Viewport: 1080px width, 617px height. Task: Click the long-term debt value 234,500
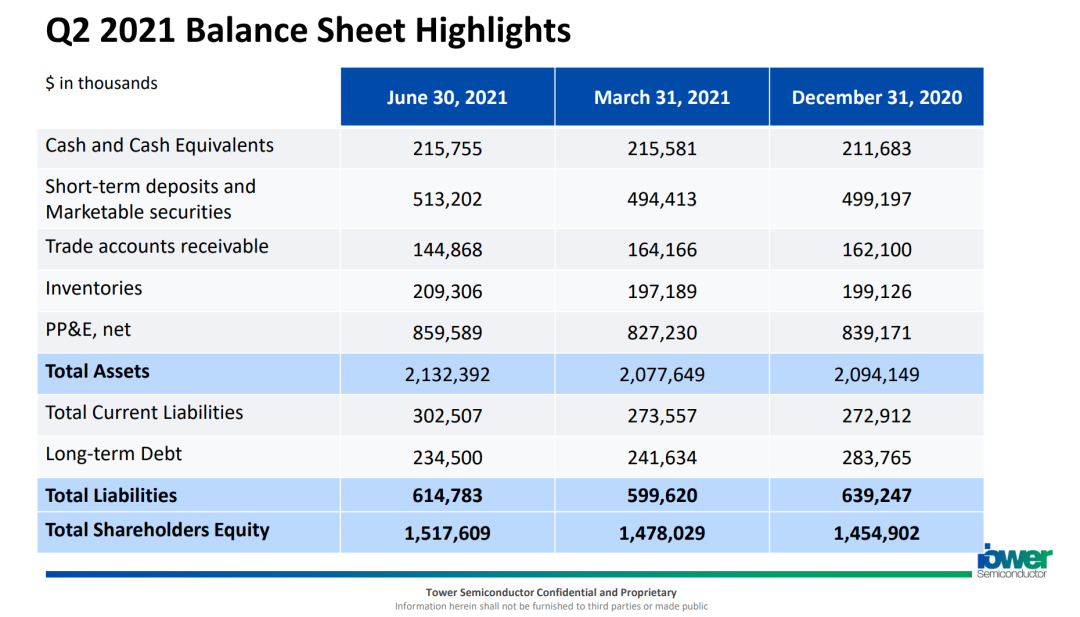[x=447, y=457]
